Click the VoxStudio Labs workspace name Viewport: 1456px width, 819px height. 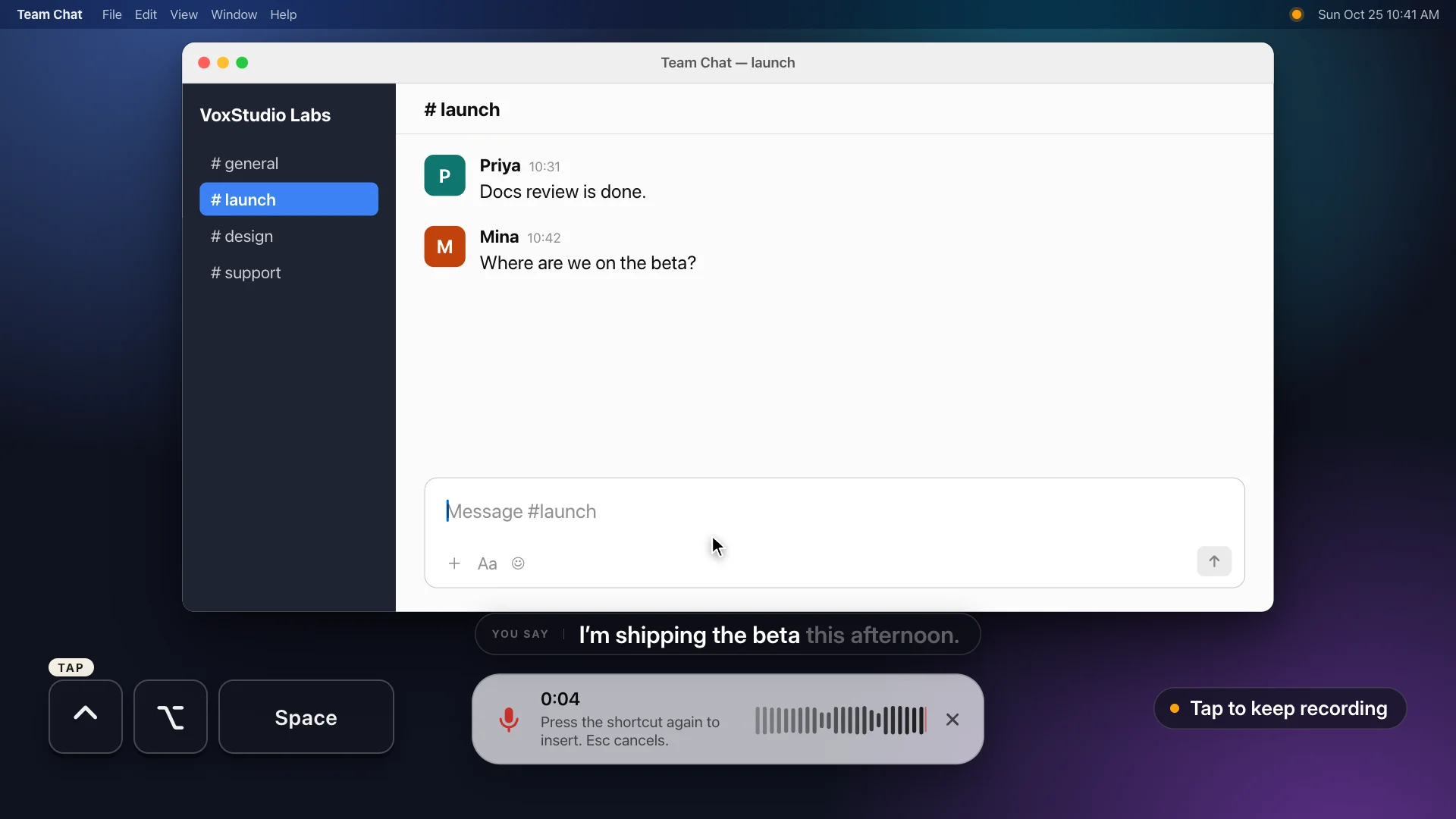[x=265, y=115]
